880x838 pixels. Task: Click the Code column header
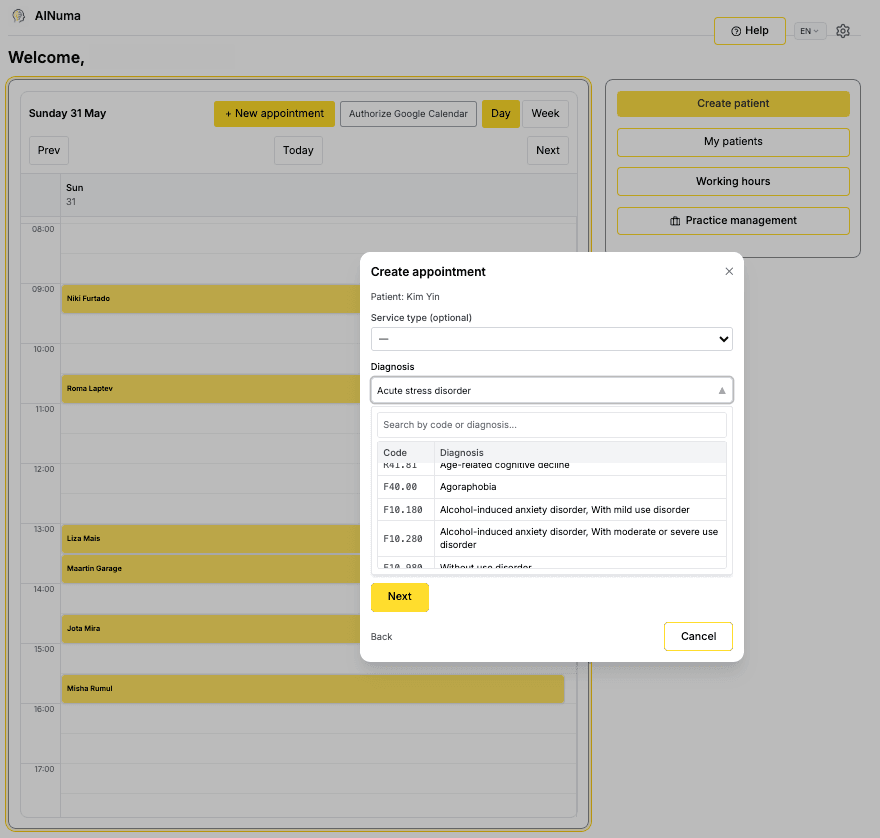coord(405,452)
